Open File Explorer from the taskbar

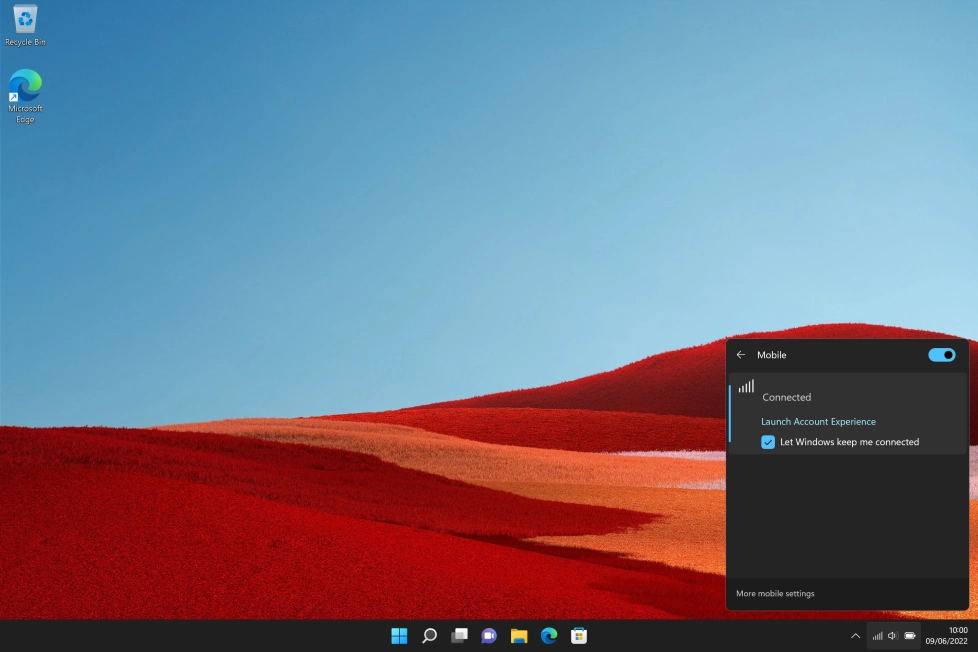point(518,635)
